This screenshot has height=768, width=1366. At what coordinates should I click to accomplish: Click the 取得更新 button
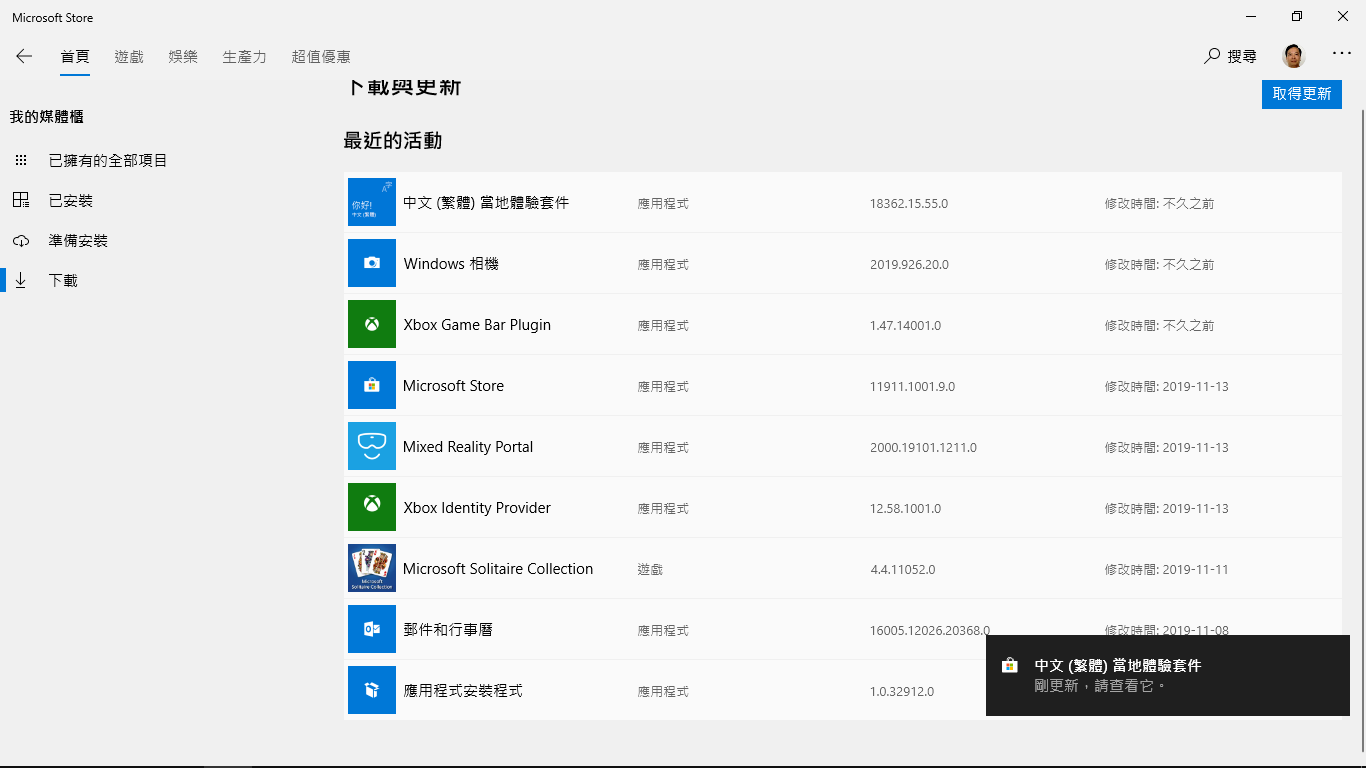(1302, 94)
